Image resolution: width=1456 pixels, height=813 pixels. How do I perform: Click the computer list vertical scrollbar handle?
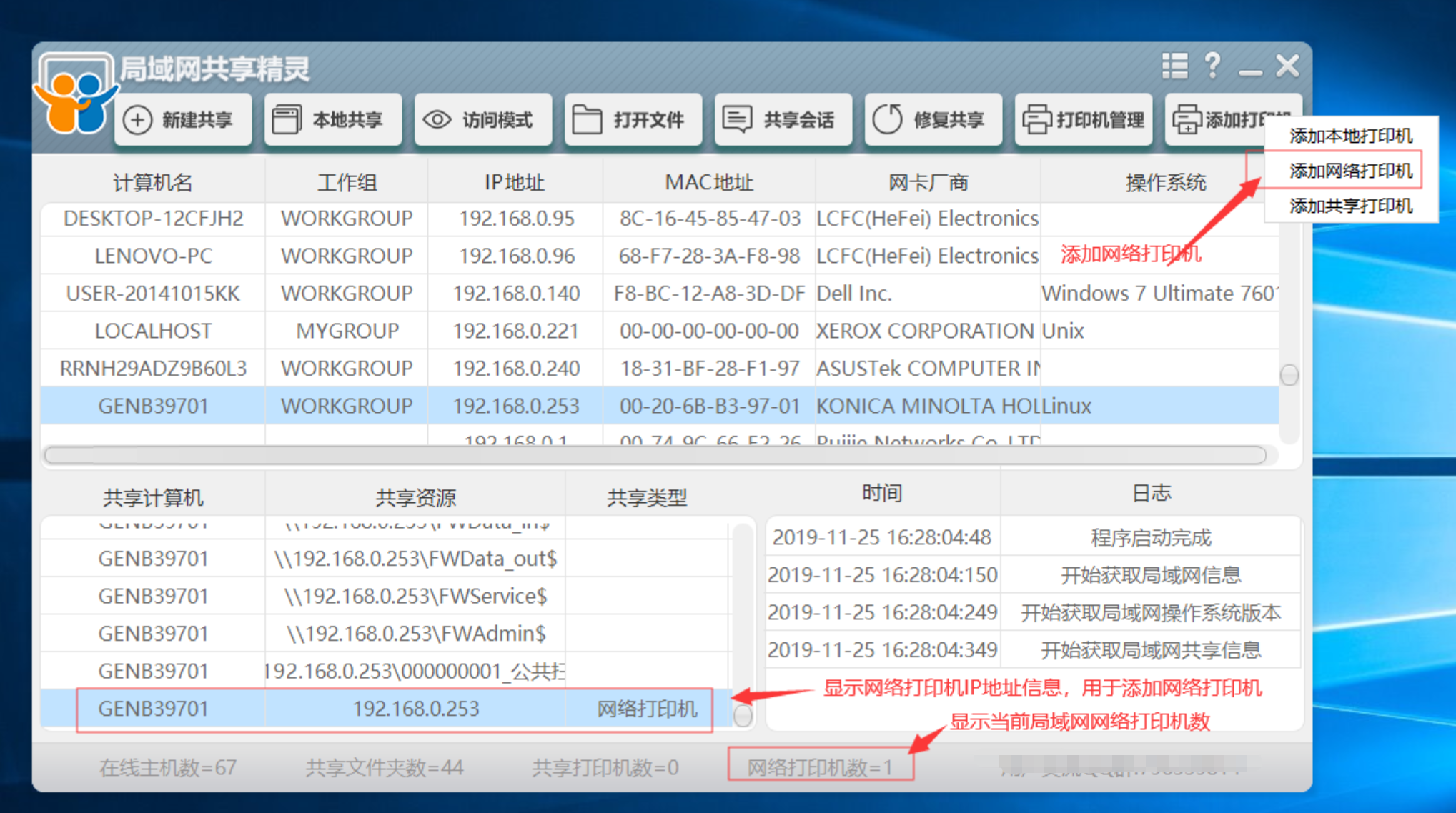click(1289, 374)
